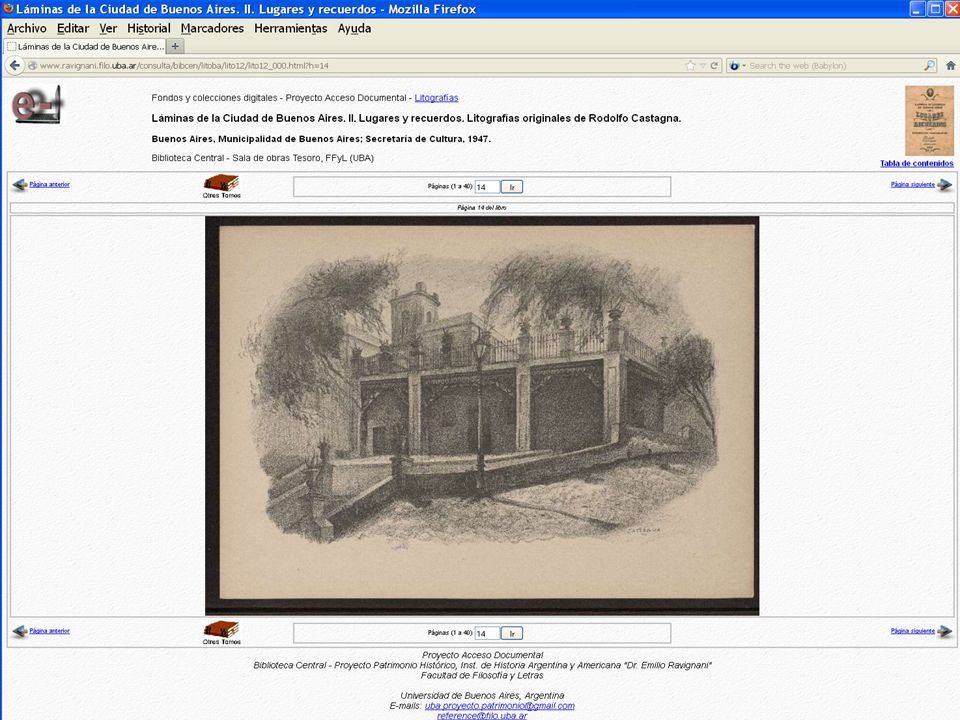Screen dimensions: 960x720
Task: Open the Ayuda menu
Action: pyautogui.click(x=354, y=28)
